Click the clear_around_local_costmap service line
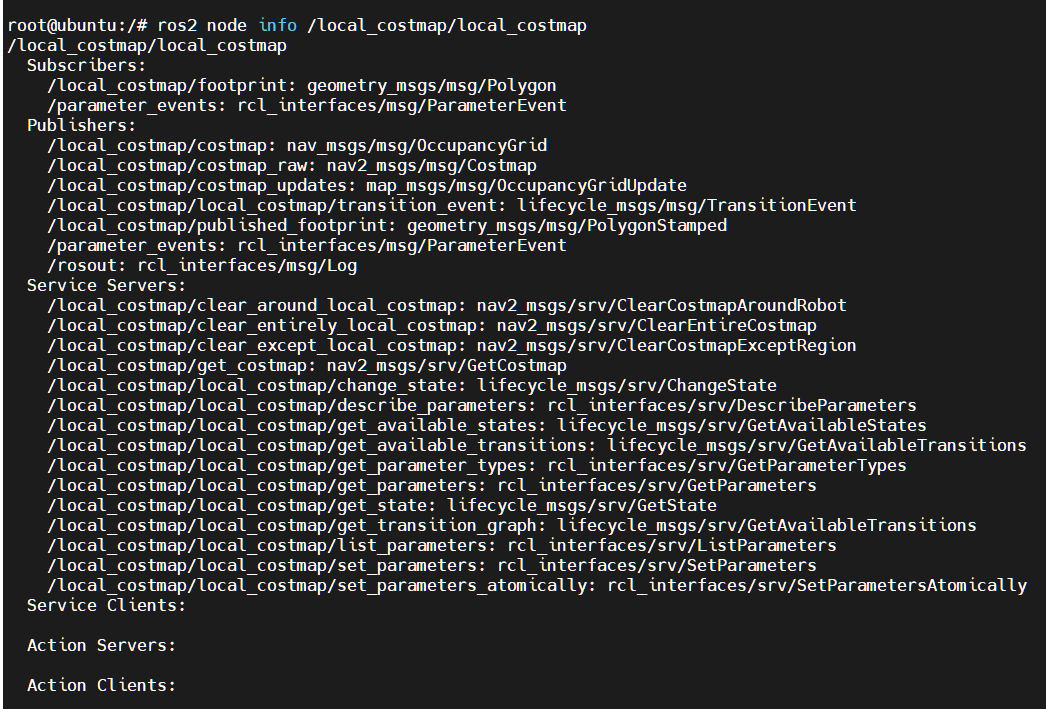1046x709 pixels. pos(446,305)
